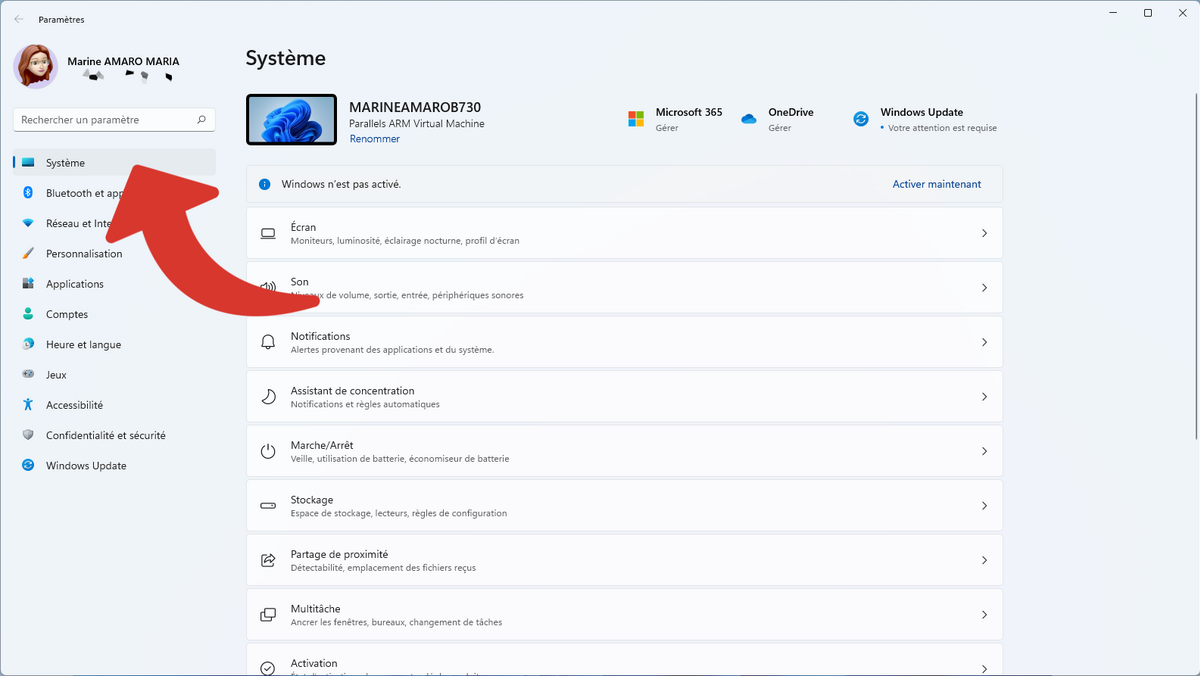Click the back arrow in title bar
The width and height of the screenshot is (1200, 676).
(19, 19)
